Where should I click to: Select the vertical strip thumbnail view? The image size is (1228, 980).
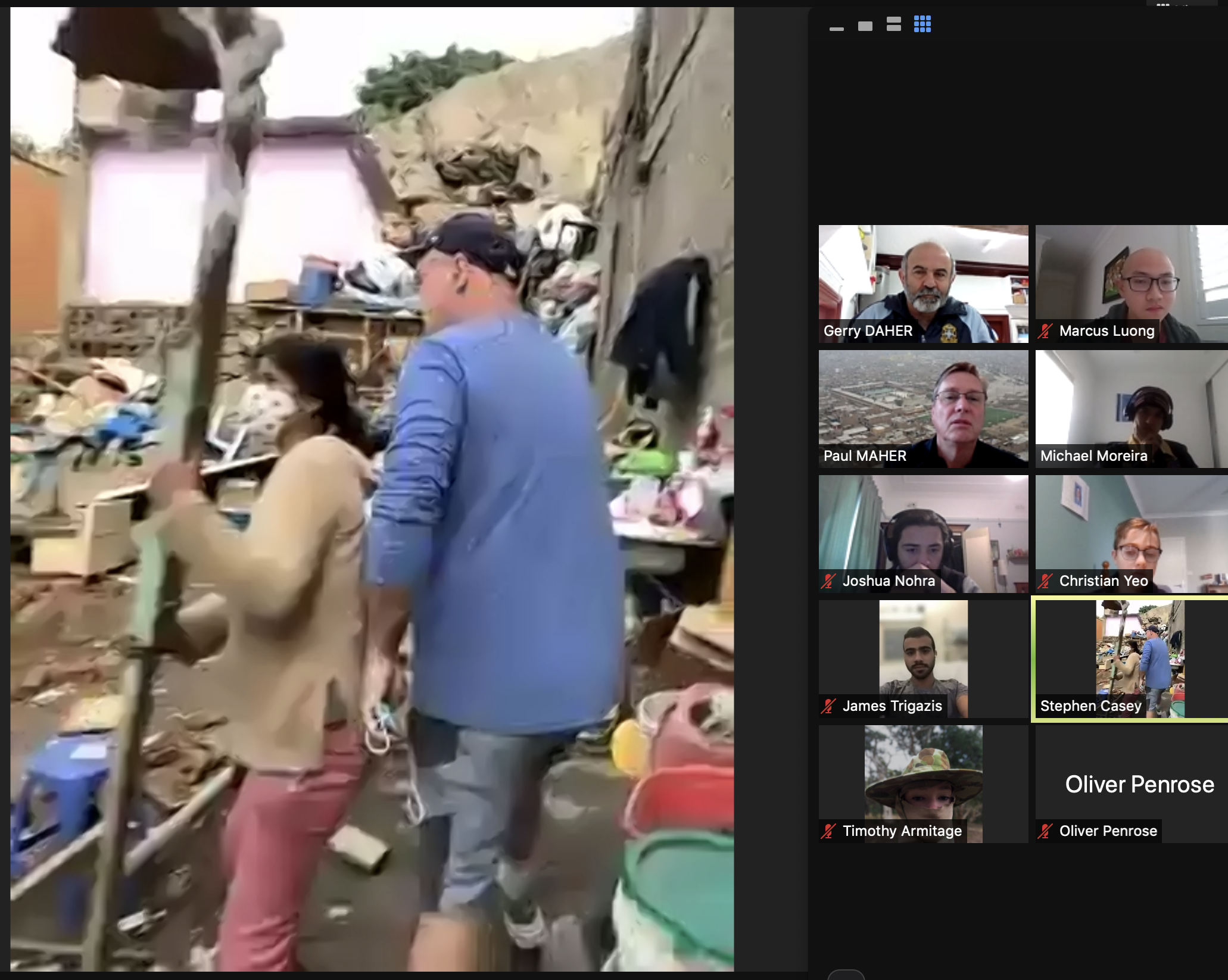point(893,24)
